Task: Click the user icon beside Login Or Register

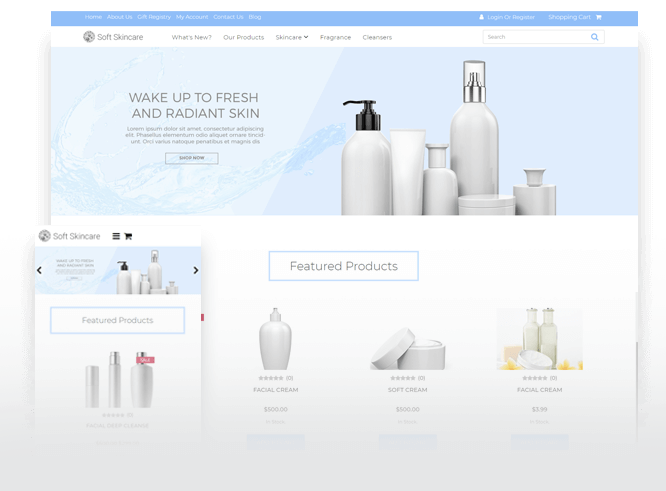Action: click(481, 17)
